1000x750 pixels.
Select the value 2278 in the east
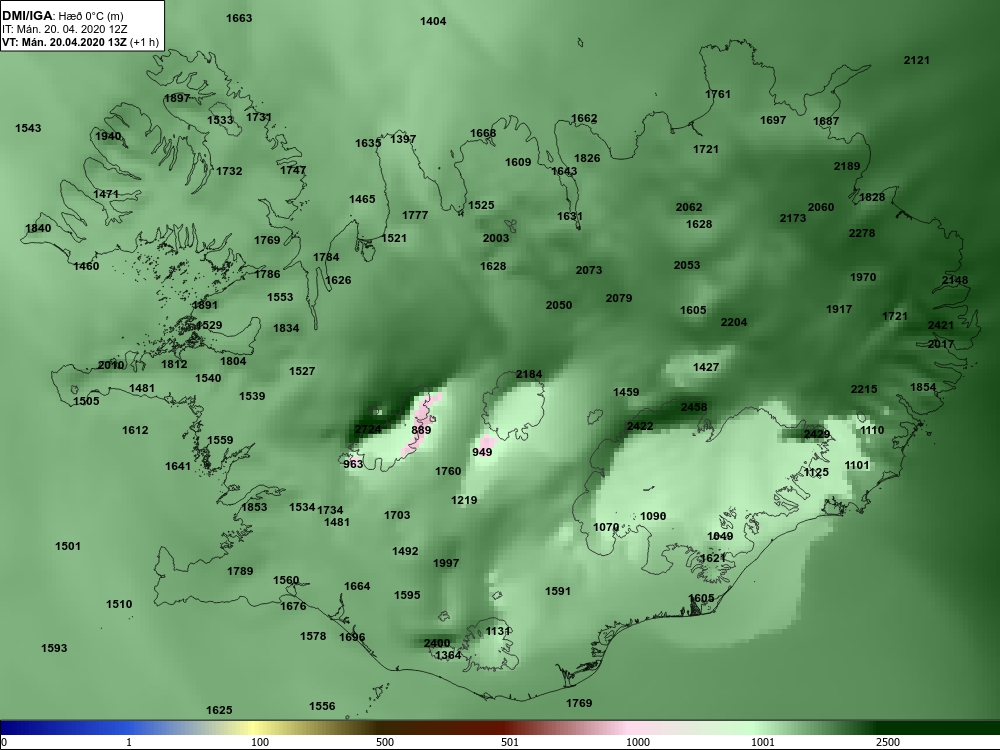pos(862,233)
